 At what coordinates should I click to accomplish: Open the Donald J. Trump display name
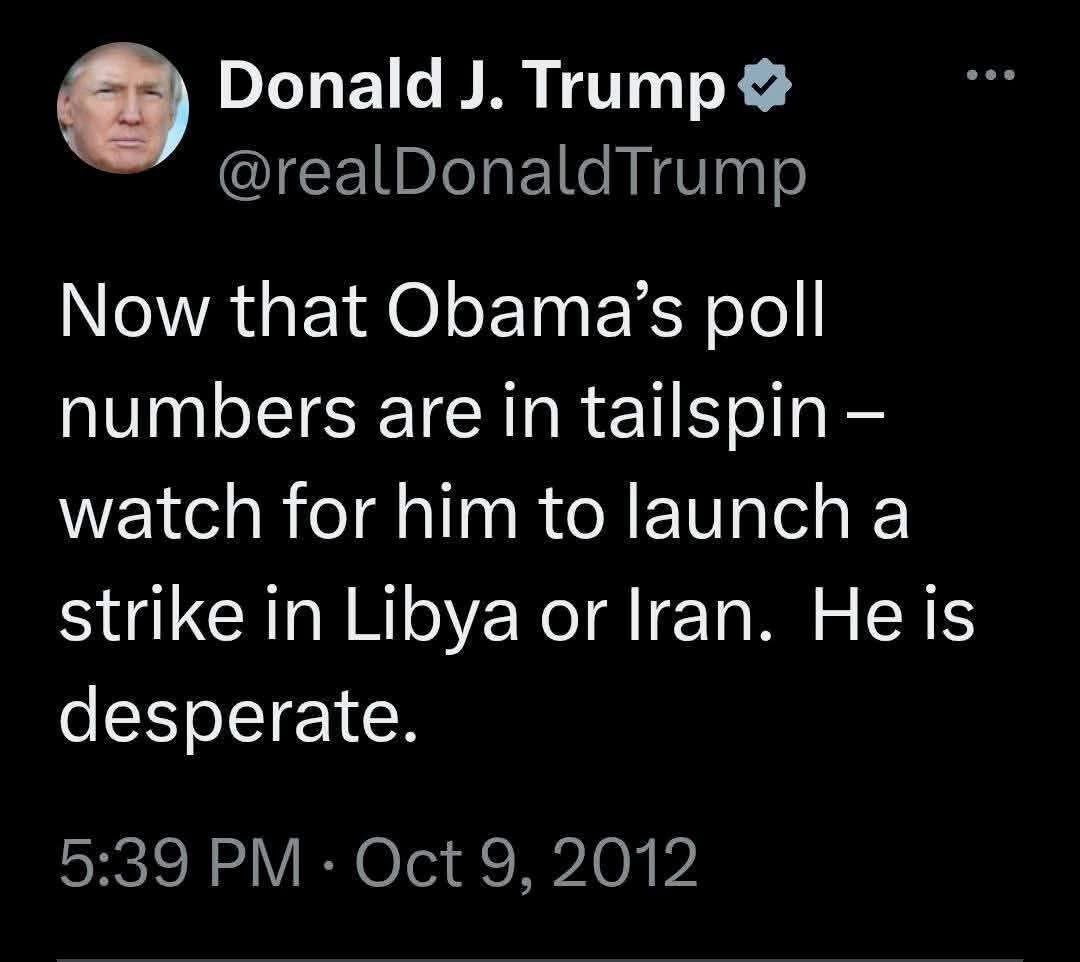point(472,90)
